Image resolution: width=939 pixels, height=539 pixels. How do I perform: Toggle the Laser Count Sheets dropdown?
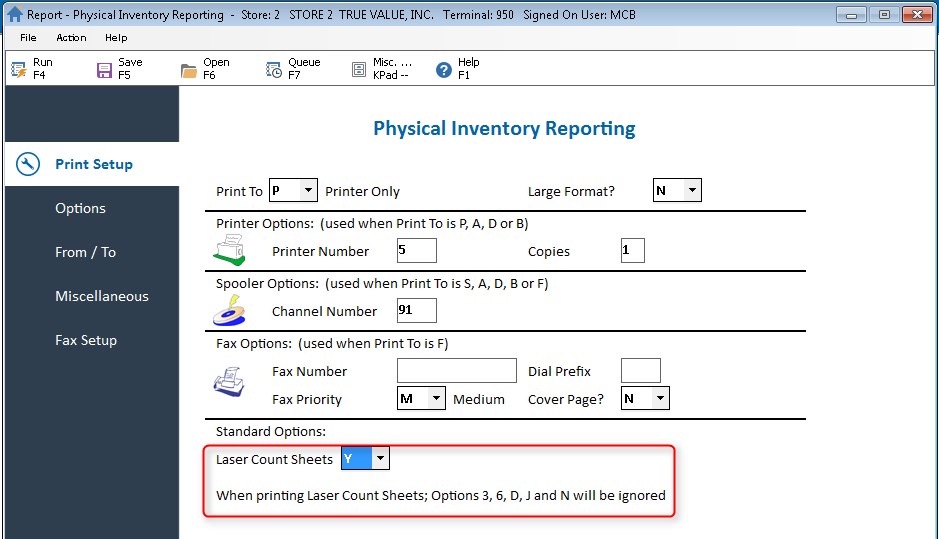click(x=380, y=459)
